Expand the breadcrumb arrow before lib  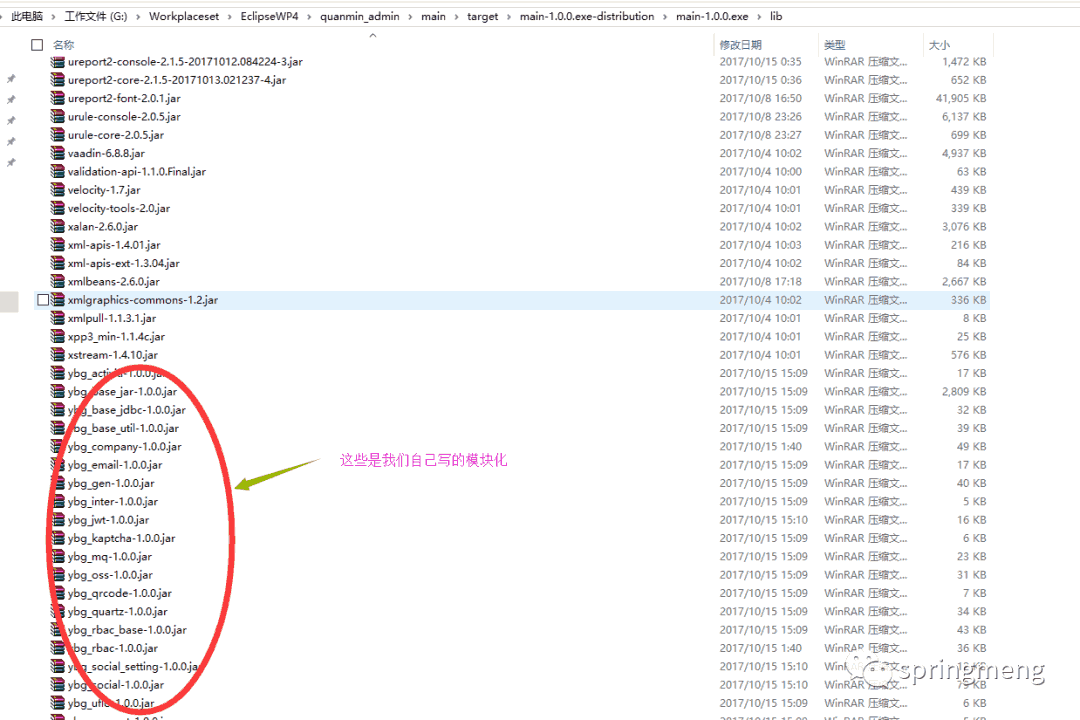point(759,17)
